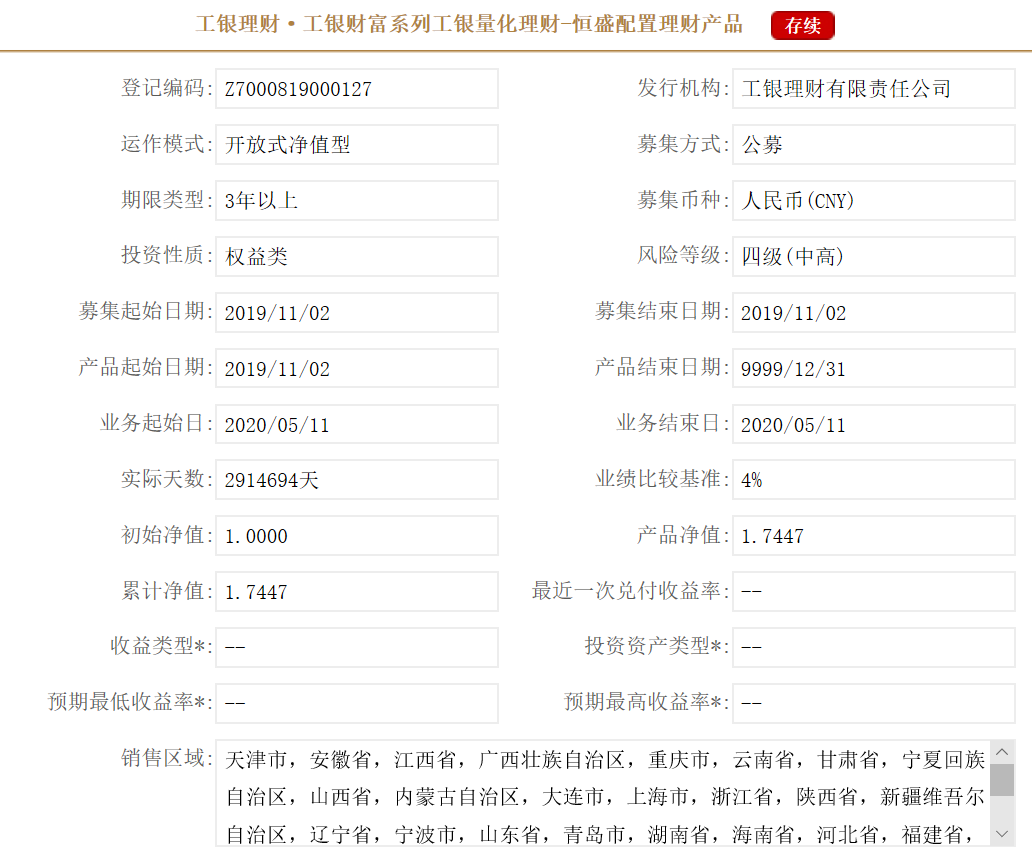Image resolution: width=1035 pixels, height=857 pixels.
Task: Click the 最近一次兑付收益率 field
Action: click(x=873, y=592)
